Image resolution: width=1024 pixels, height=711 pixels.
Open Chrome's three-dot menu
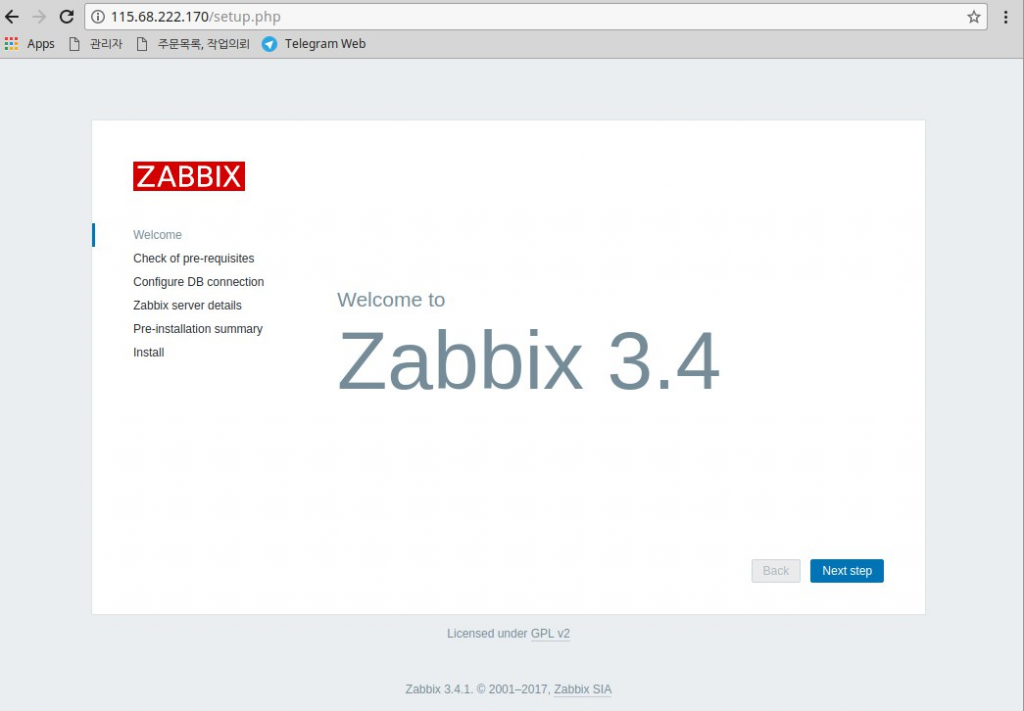(1006, 16)
